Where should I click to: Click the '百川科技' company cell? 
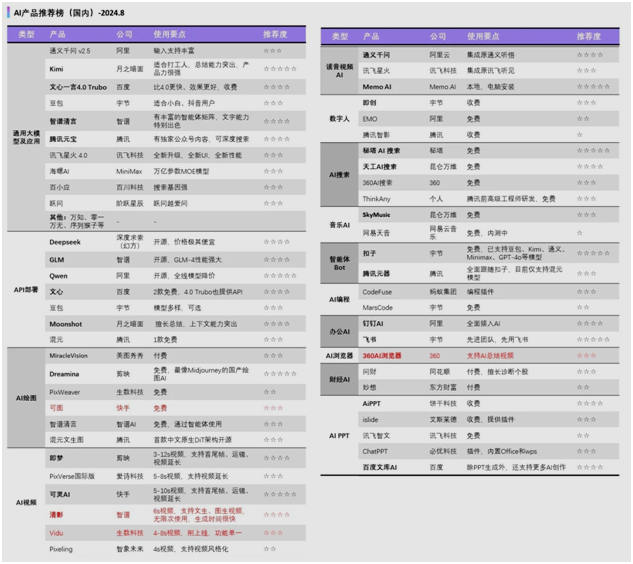point(130,188)
